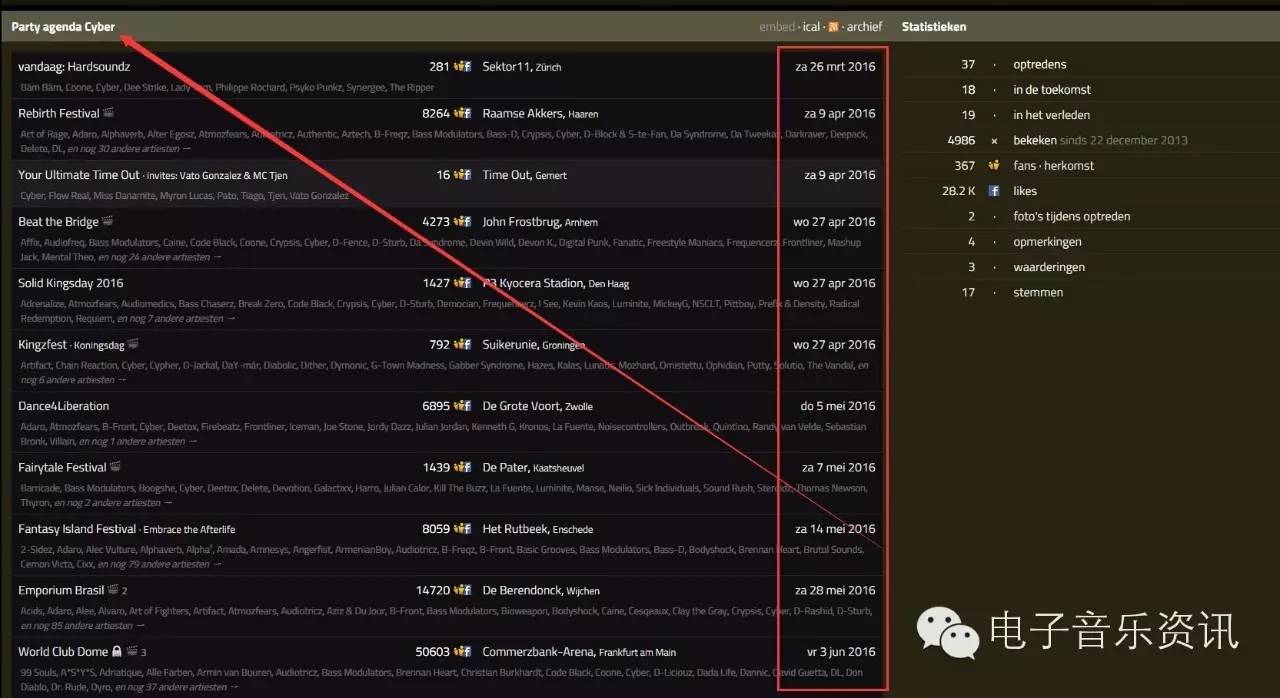
Task: Click the visitors icon next to 50603
Action: (462, 652)
